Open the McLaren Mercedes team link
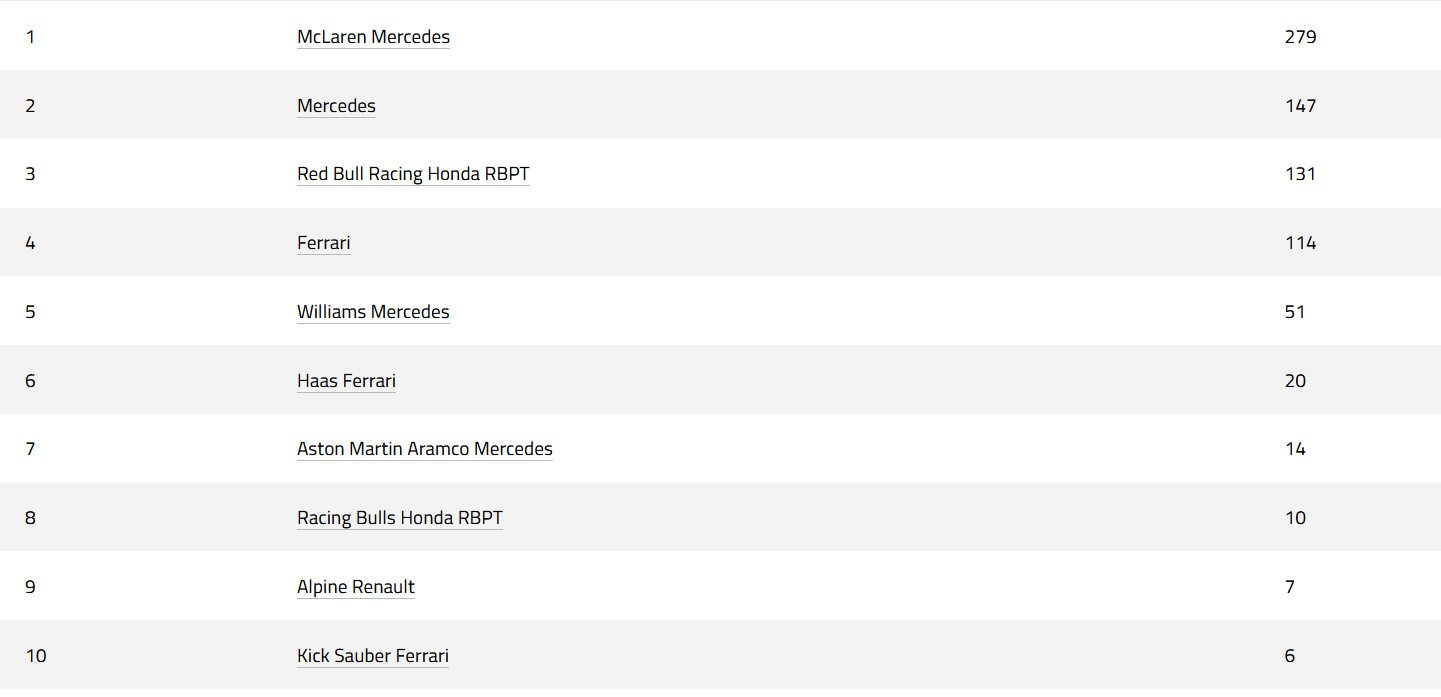 (373, 37)
